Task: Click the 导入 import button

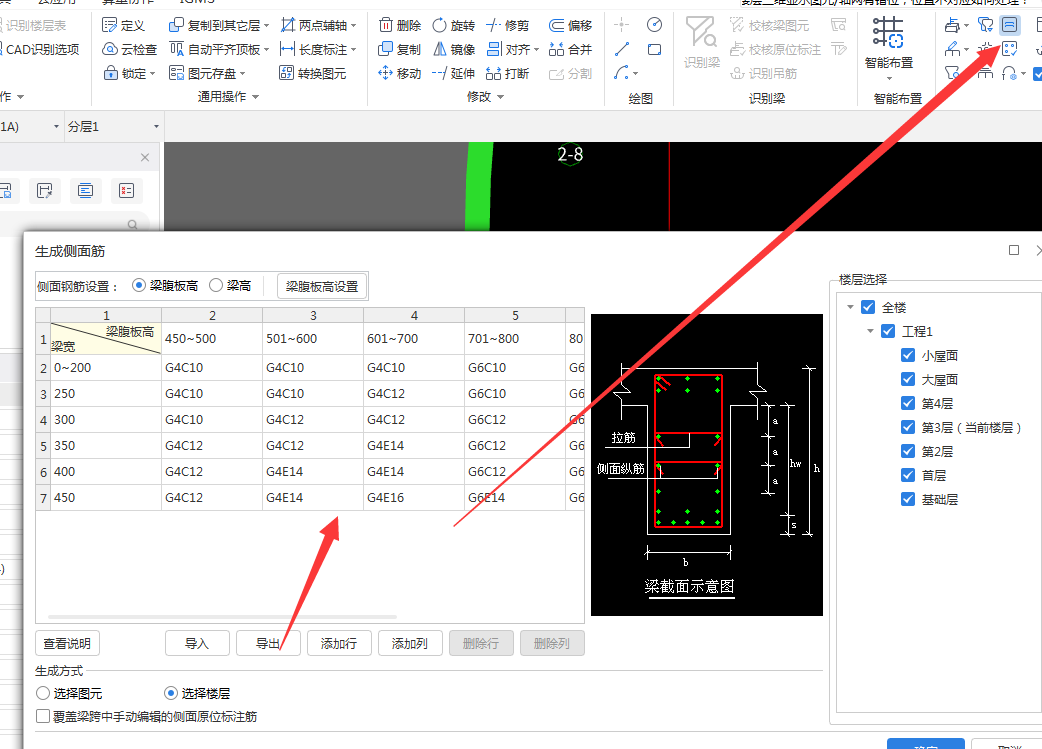Action: click(x=197, y=643)
